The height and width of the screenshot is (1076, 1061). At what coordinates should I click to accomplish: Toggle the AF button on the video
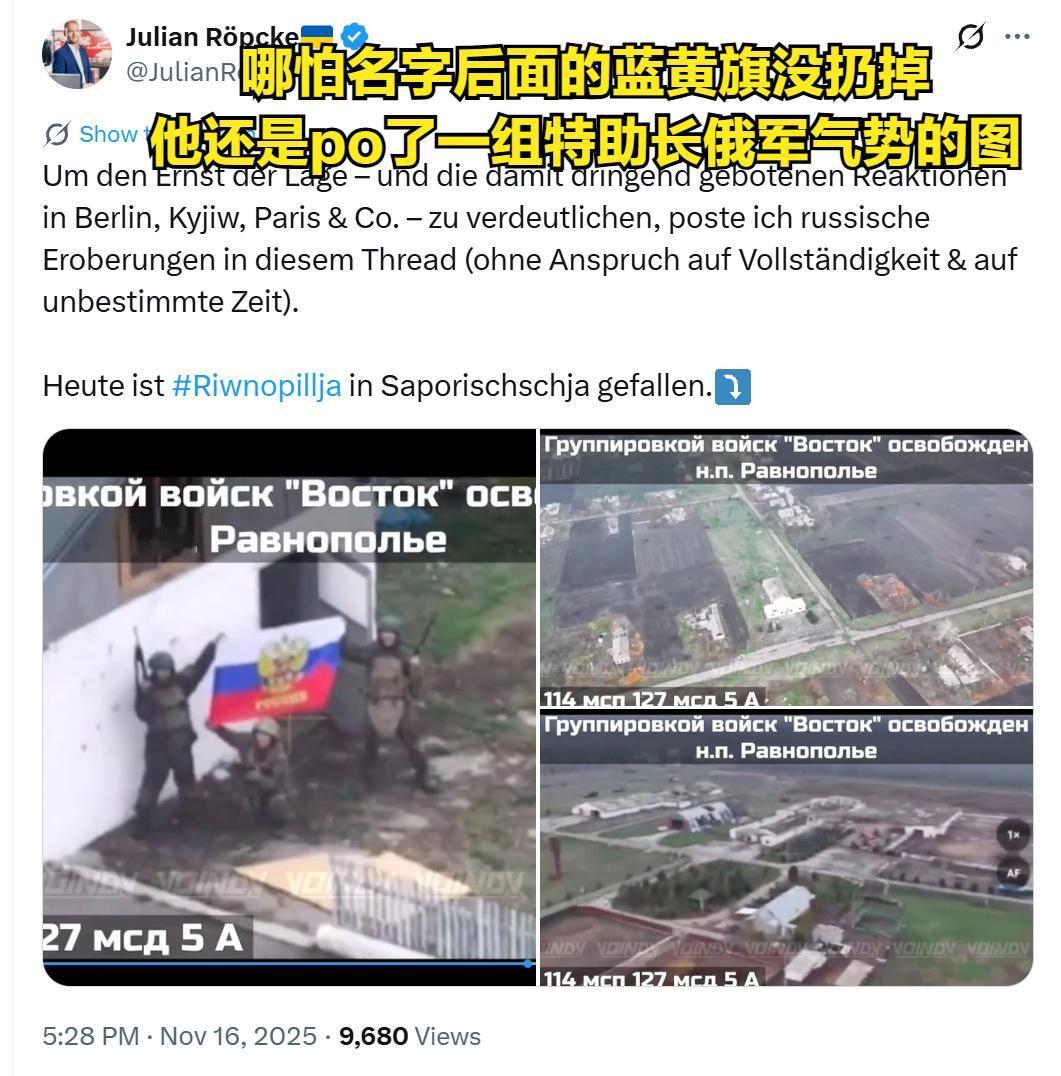1013,873
